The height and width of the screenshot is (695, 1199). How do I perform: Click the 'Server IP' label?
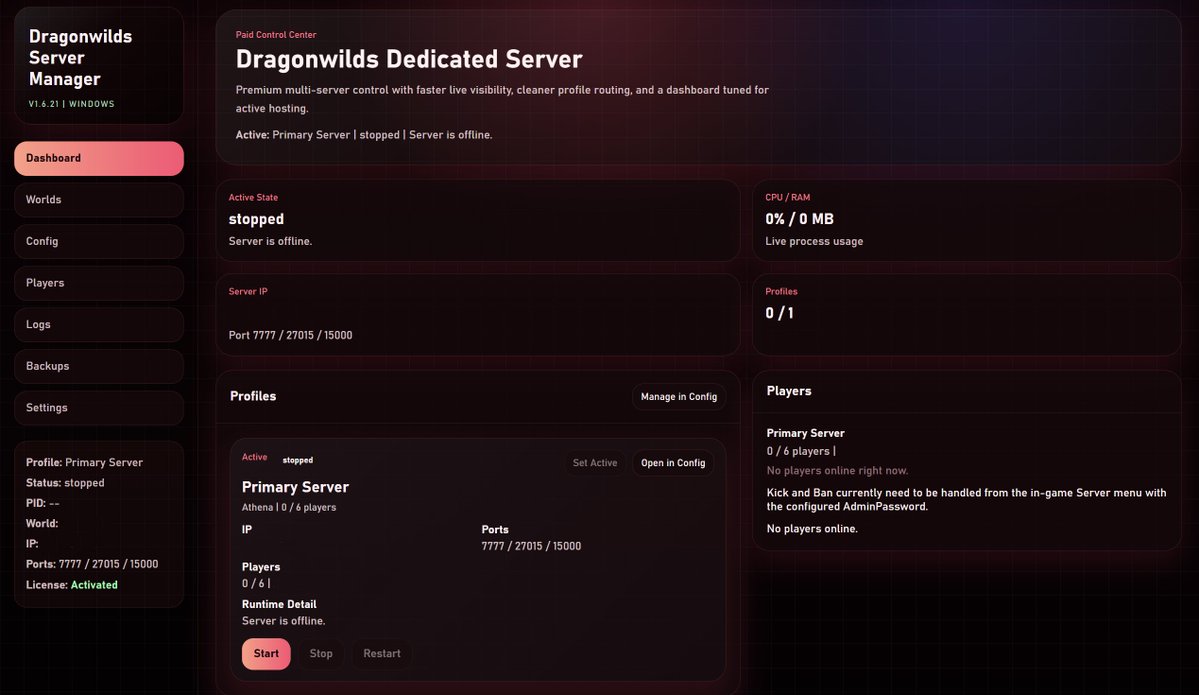(x=248, y=292)
